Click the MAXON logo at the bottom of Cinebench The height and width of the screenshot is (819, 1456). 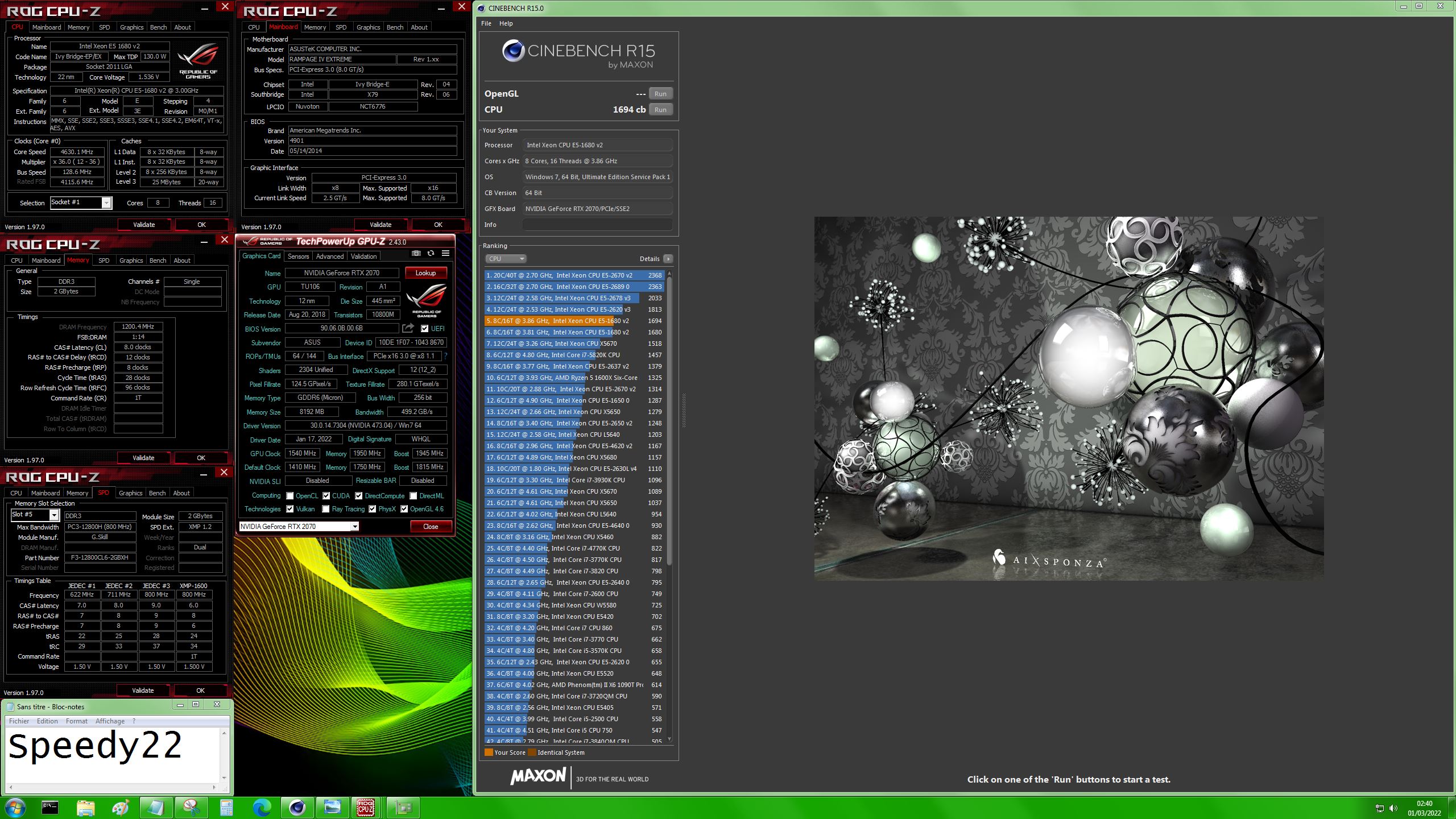click(538, 776)
